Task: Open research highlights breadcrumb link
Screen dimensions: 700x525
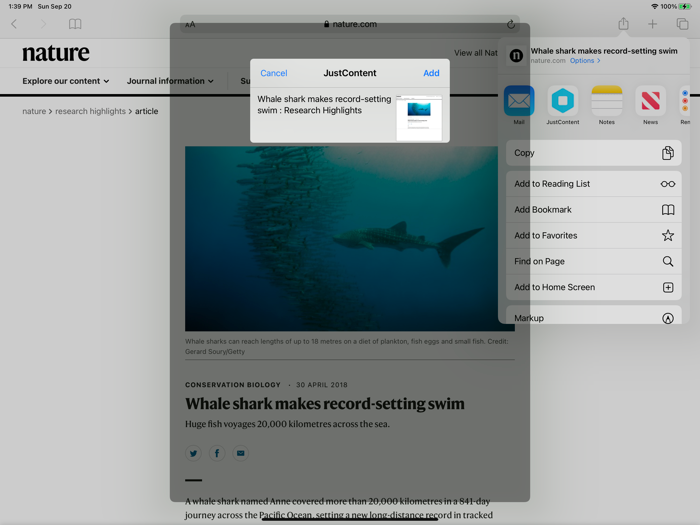Action: coord(91,111)
